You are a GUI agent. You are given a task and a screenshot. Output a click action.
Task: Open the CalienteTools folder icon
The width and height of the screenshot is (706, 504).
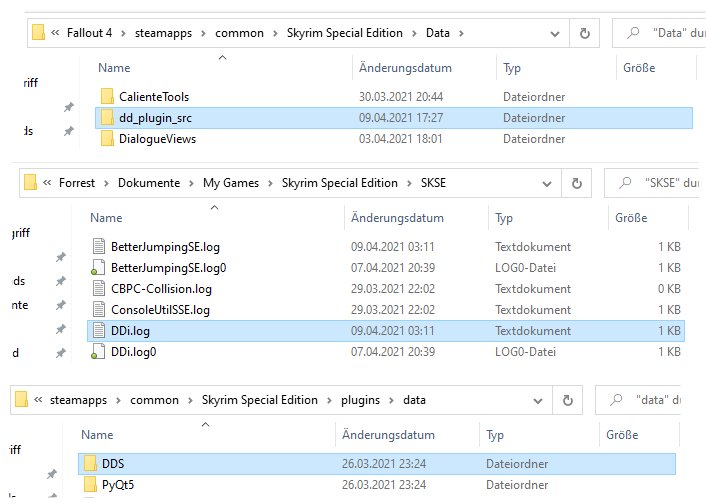coord(107,96)
